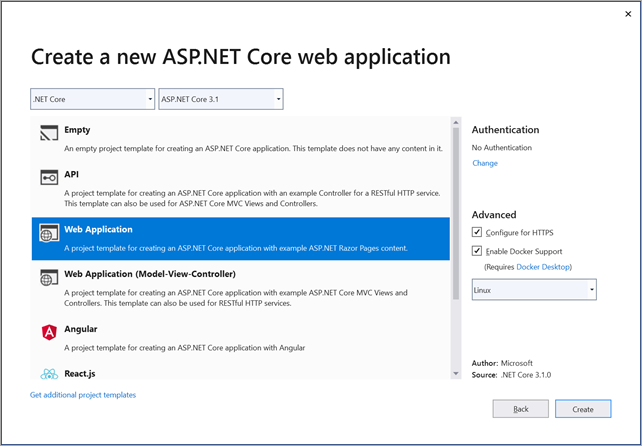Select the Empty template icon

tap(49, 133)
